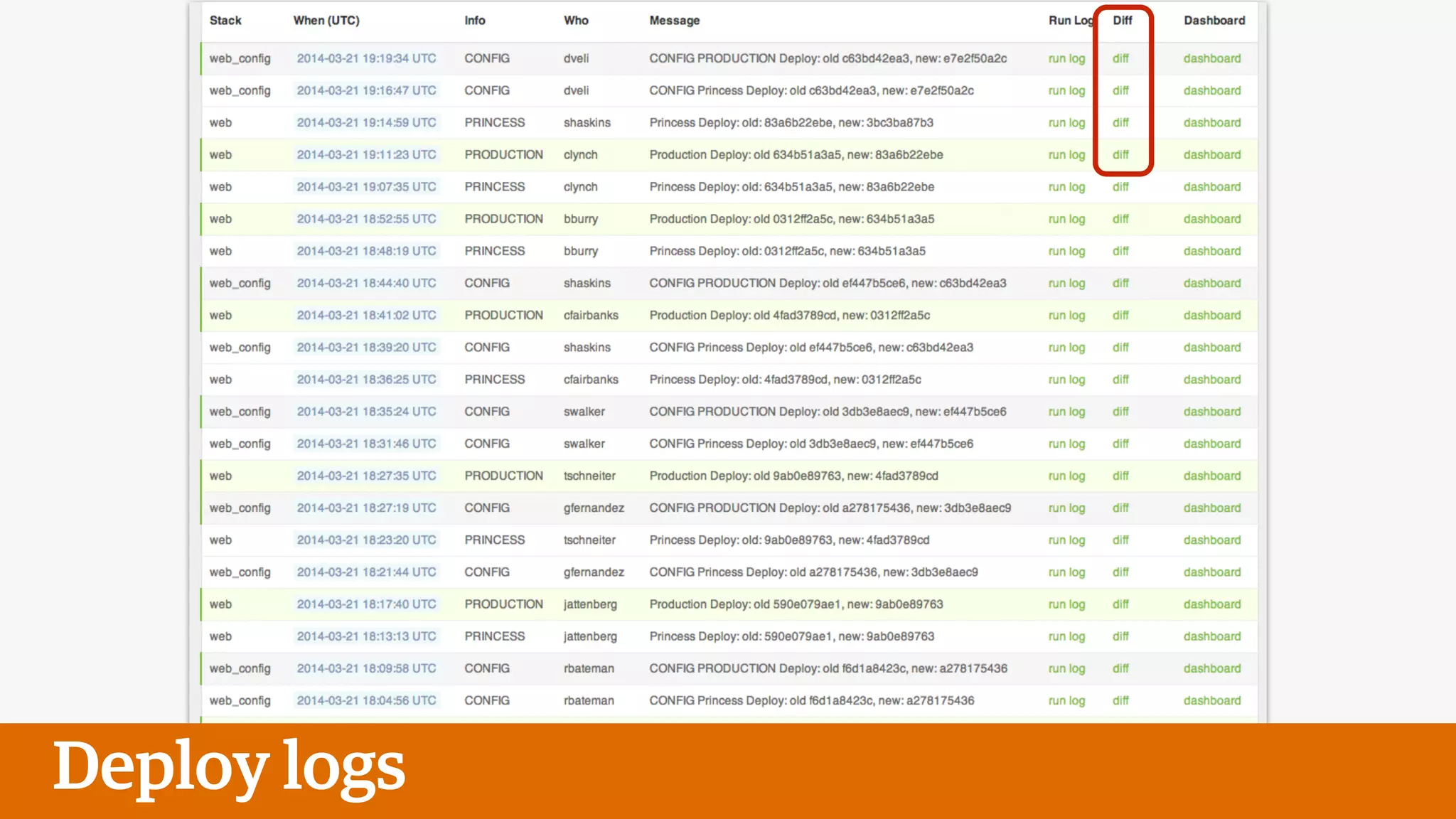Open run log for 18:04:56 UTC deploy
This screenshot has width=1456, height=819.
[x=1066, y=700]
